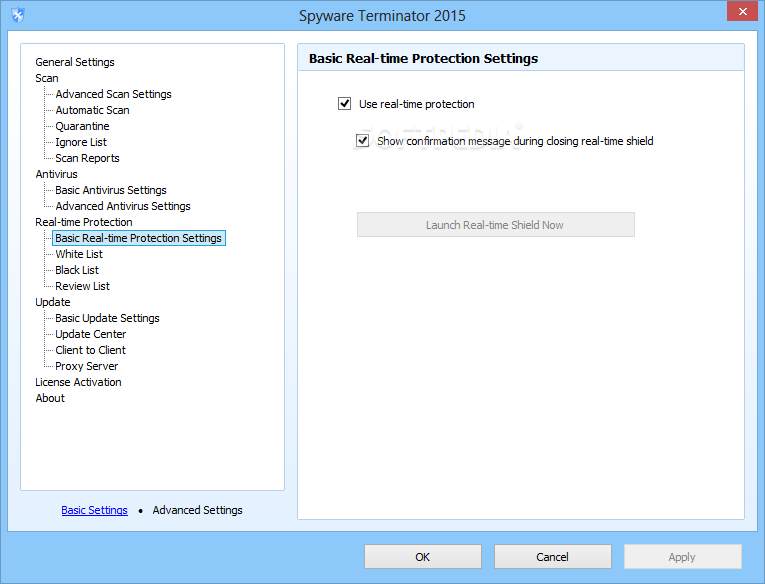Open Proxy Server settings
Viewport: 765px width, 584px height.
click(86, 366)
